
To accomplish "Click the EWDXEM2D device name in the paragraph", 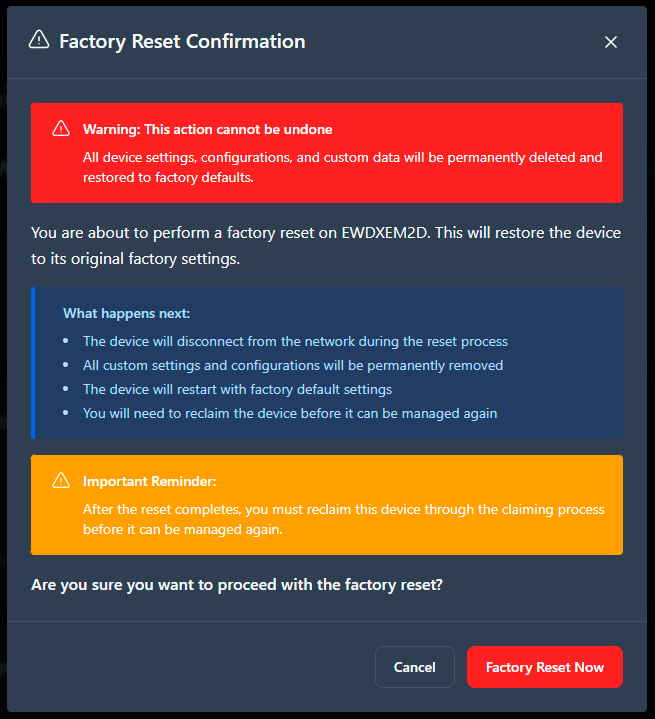I will [x=385, y=232].
